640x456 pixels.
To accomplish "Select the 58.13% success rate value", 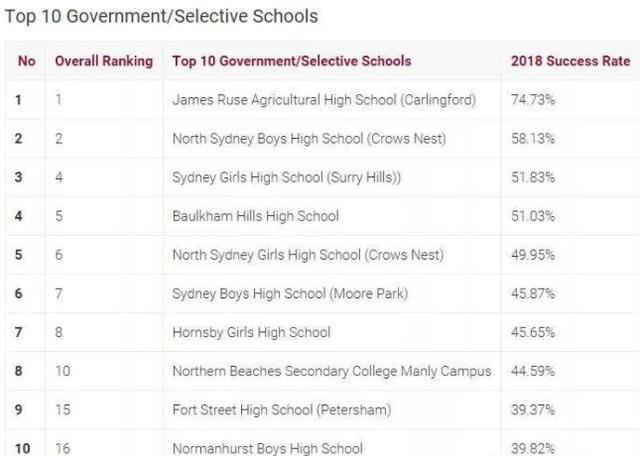I will tap(533, 138).
